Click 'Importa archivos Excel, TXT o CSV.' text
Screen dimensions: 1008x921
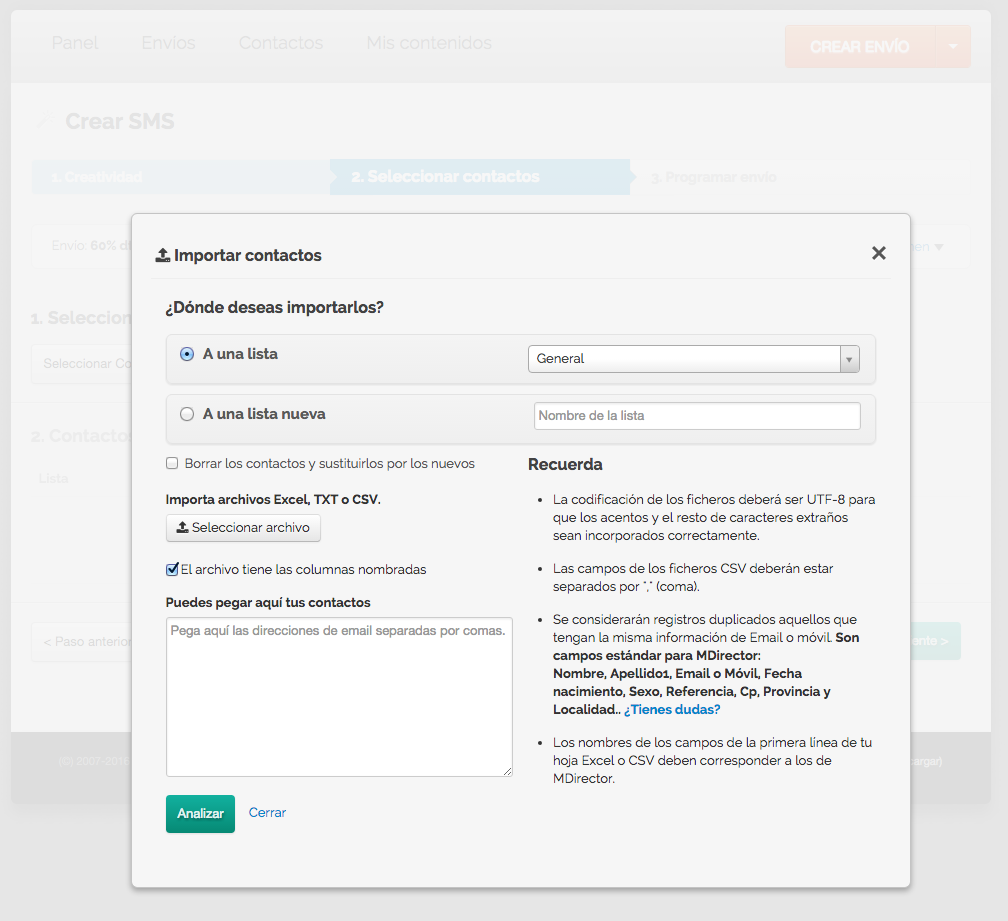pos(273,499)
